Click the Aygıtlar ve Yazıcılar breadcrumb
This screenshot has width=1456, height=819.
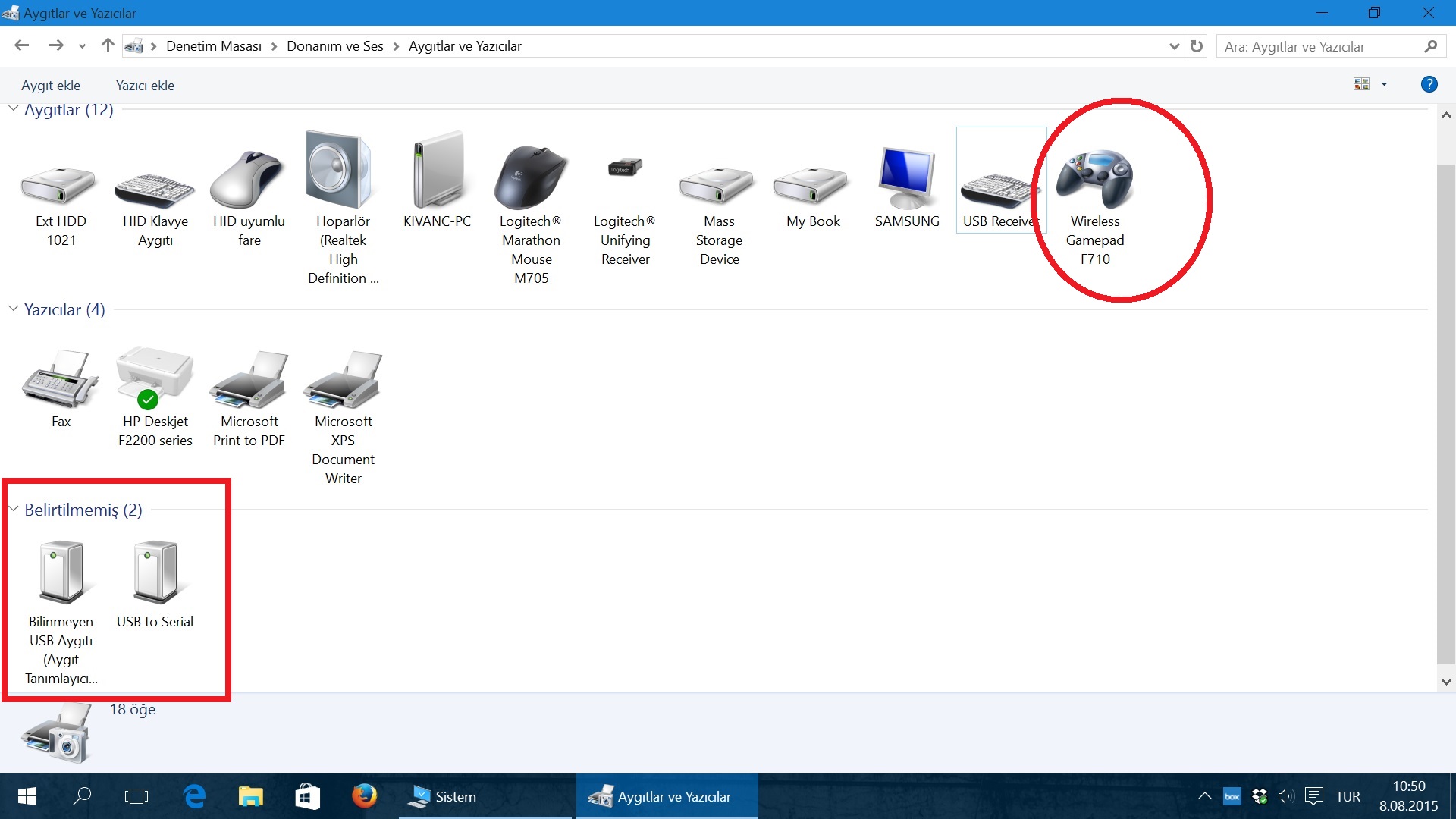coord(465,46)
